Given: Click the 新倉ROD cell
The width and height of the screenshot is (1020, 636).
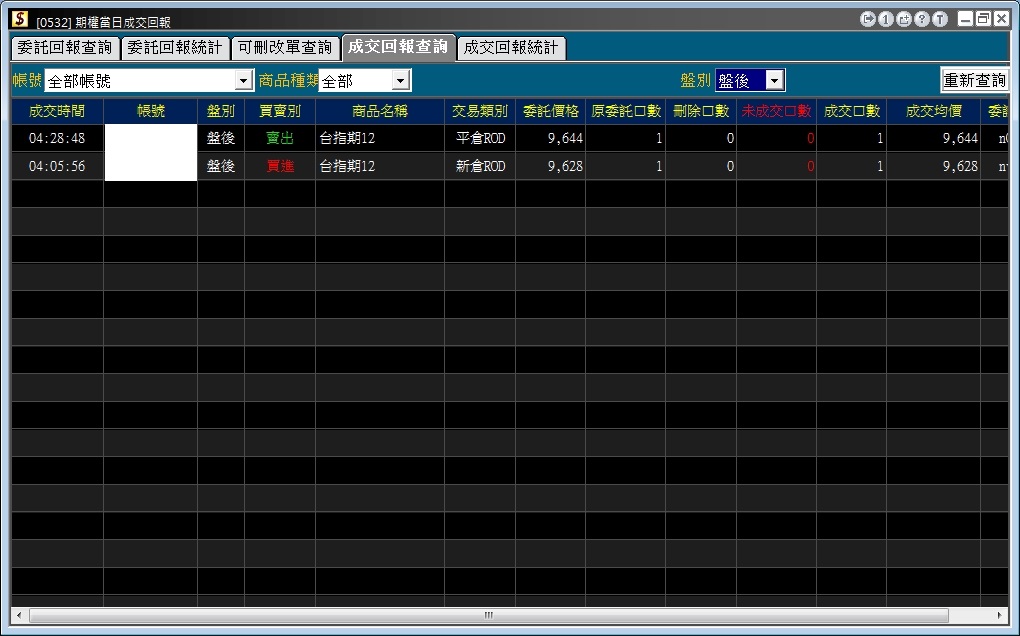Looking at the screenshot, I should pyautogui.click(x=480, y=166).
